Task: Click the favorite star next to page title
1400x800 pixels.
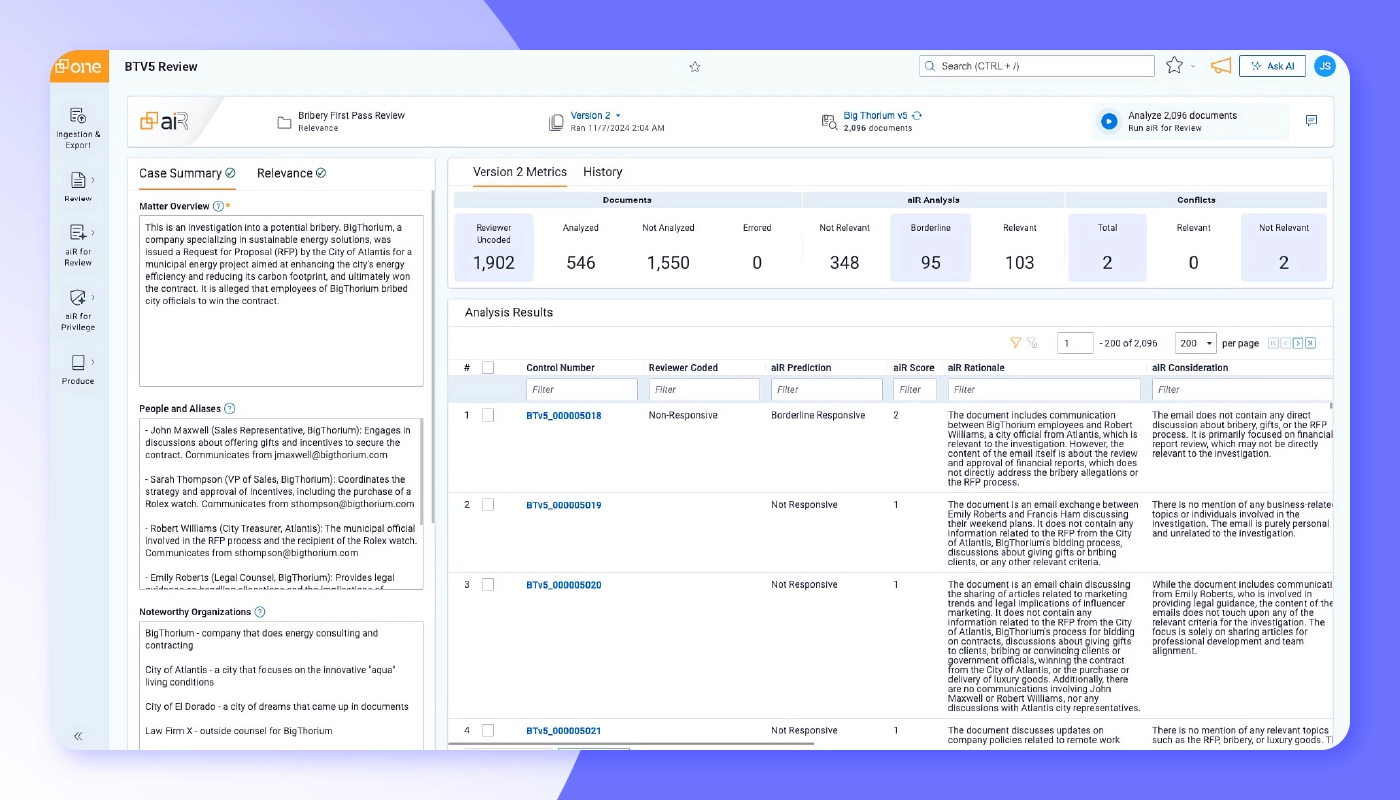Action: pos(695,67)
